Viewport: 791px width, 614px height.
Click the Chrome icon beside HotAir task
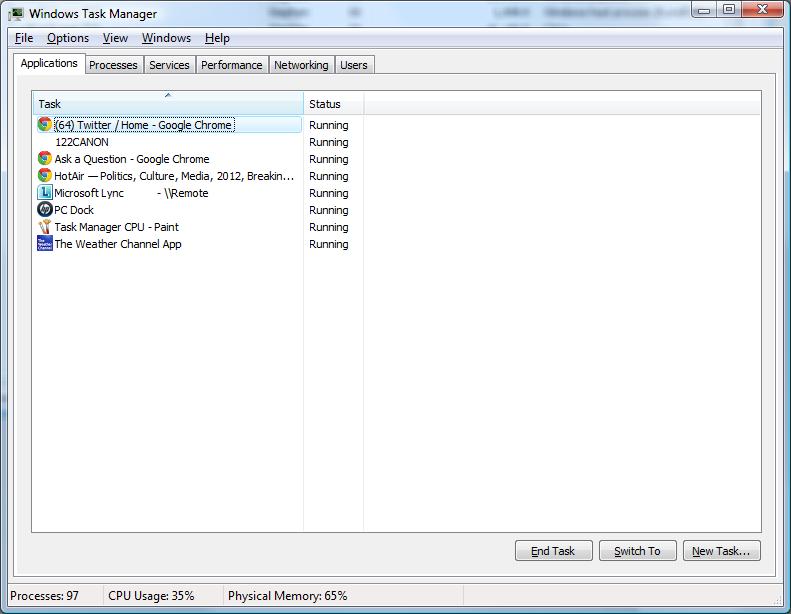point(44,176)
